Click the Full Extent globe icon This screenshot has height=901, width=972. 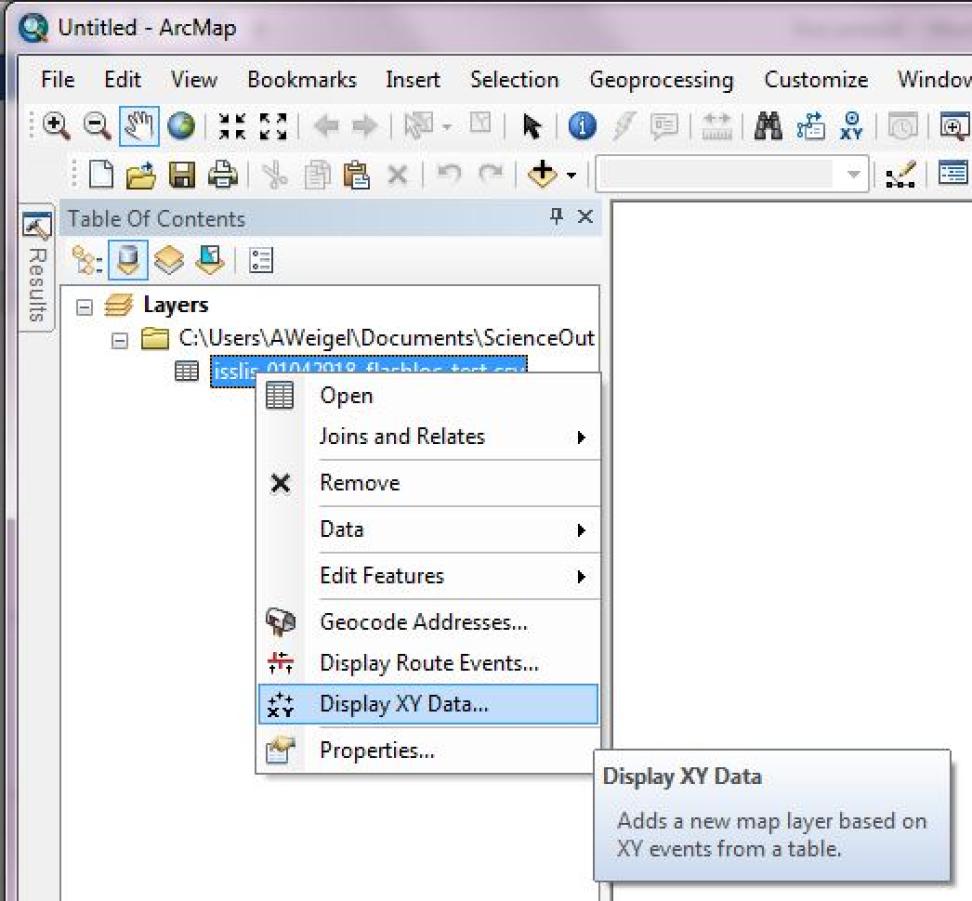(x=181, y=126)
